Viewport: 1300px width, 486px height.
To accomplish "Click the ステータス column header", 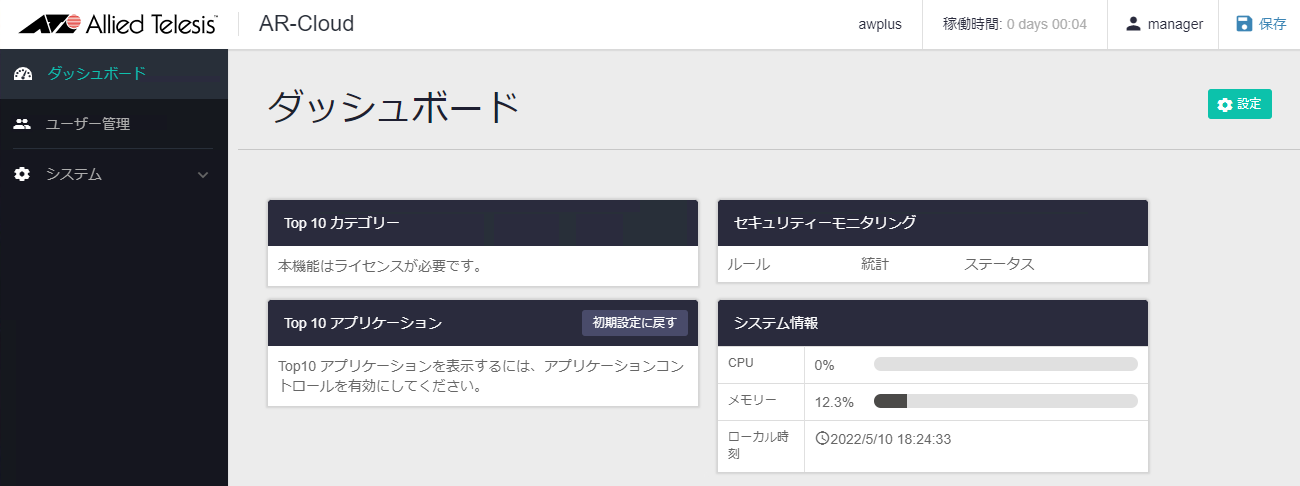I will point(998,264).
